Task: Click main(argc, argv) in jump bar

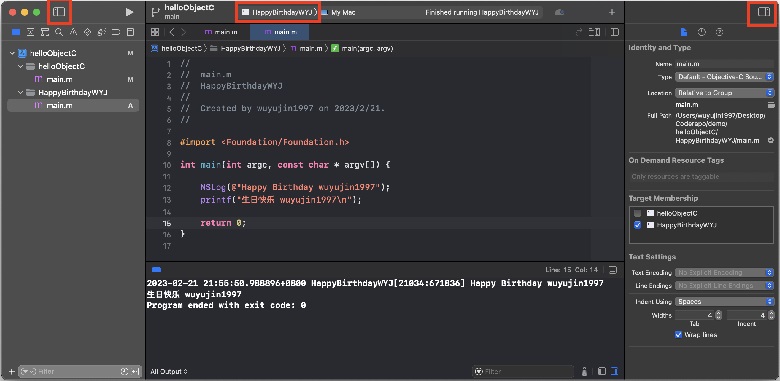Action: point(363,49)
